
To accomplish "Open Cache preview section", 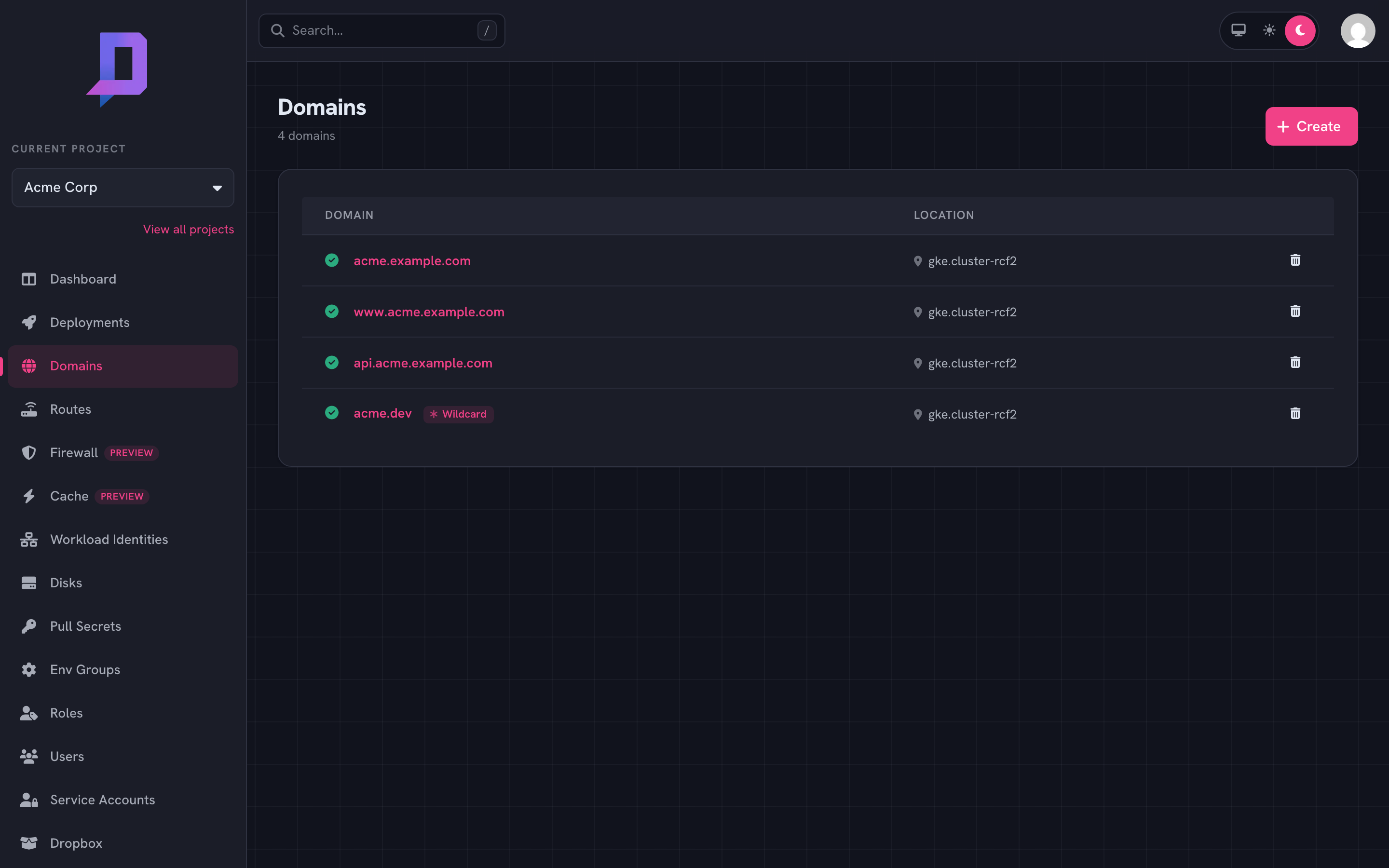I will point(123,496).
